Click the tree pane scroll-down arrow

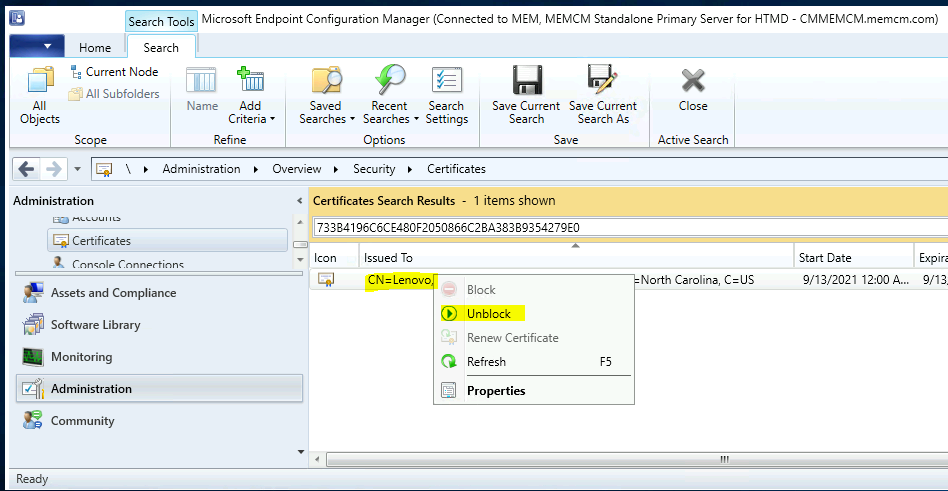tap(300, 260)
